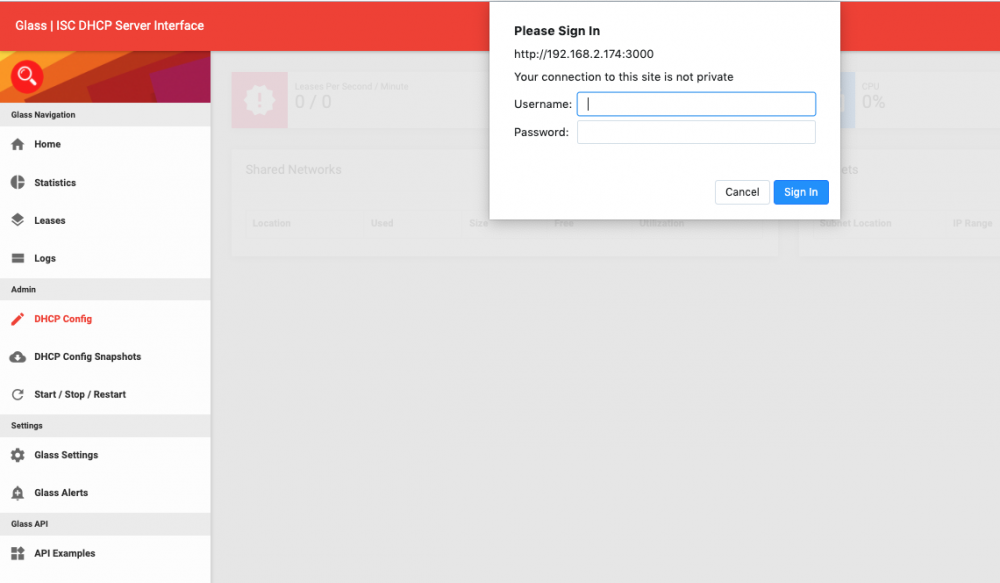1000x583 pixels.
Task: Click the leases-per-second alert badge icon
Action: click(260, 100)
